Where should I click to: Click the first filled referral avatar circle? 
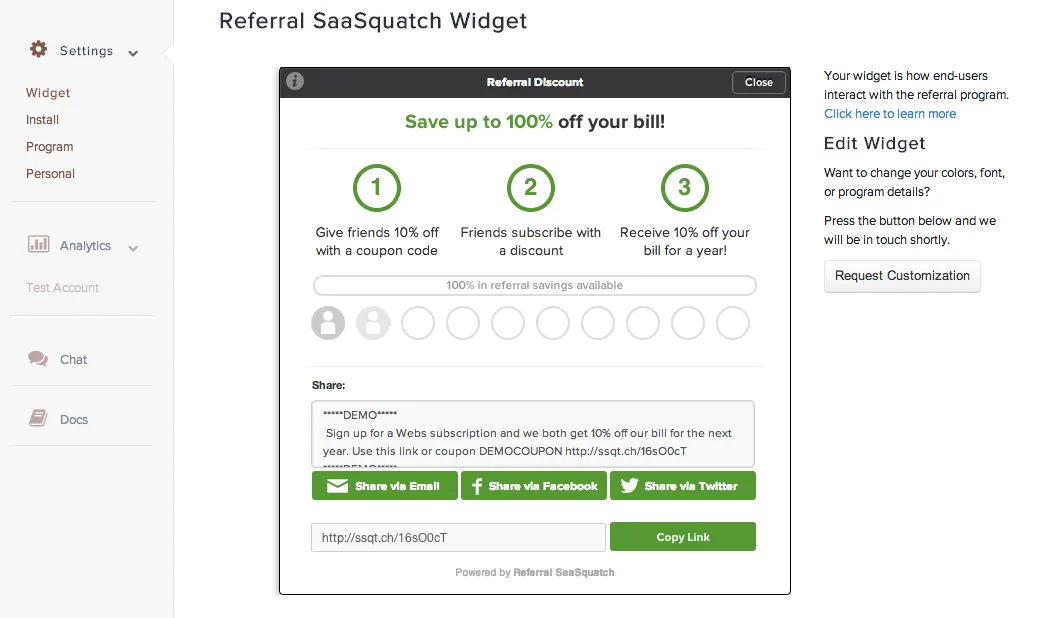(x=328, y=323)
